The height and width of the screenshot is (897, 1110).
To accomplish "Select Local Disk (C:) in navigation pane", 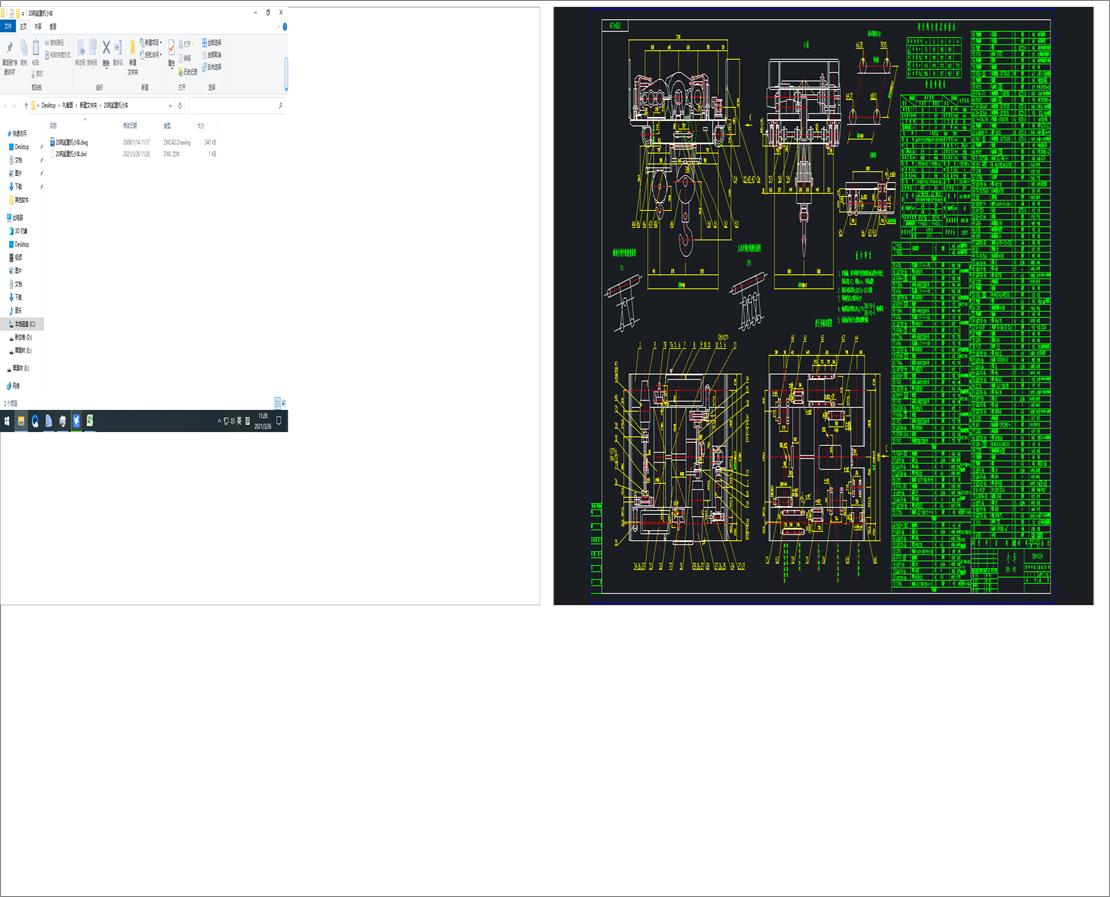I will (22, 324).
